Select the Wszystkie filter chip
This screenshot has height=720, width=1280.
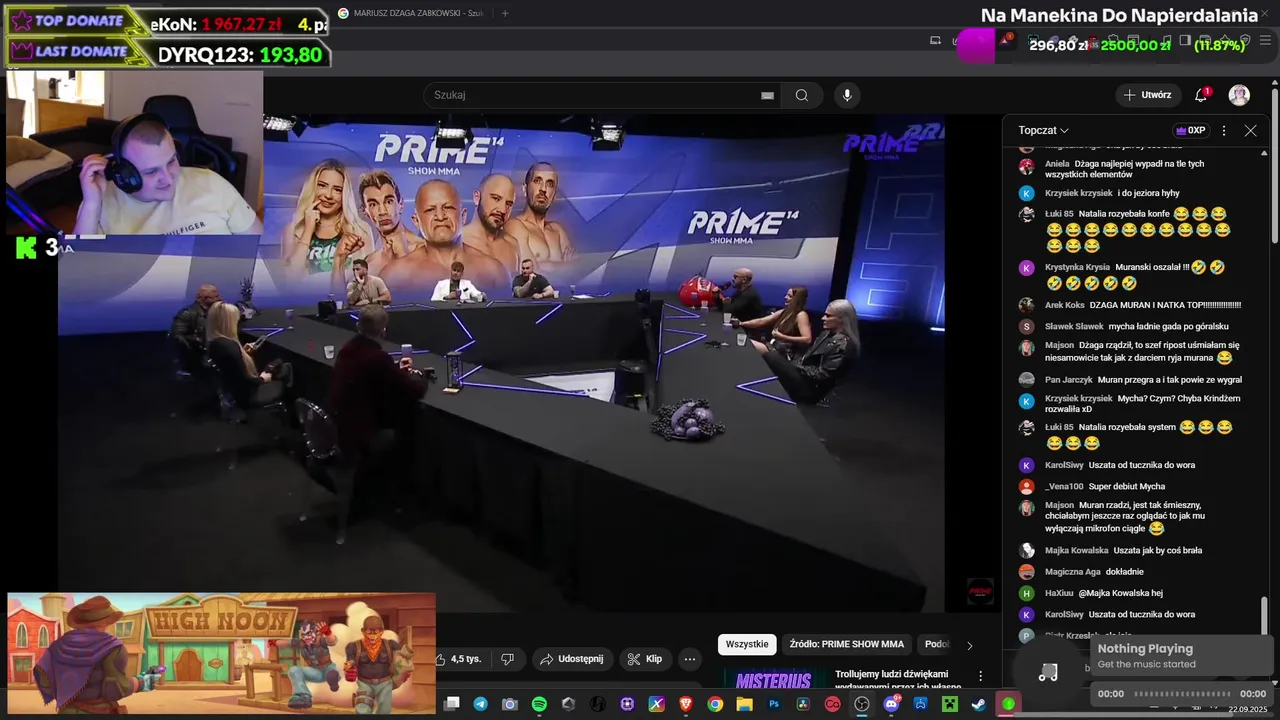[x=747, y=645]
